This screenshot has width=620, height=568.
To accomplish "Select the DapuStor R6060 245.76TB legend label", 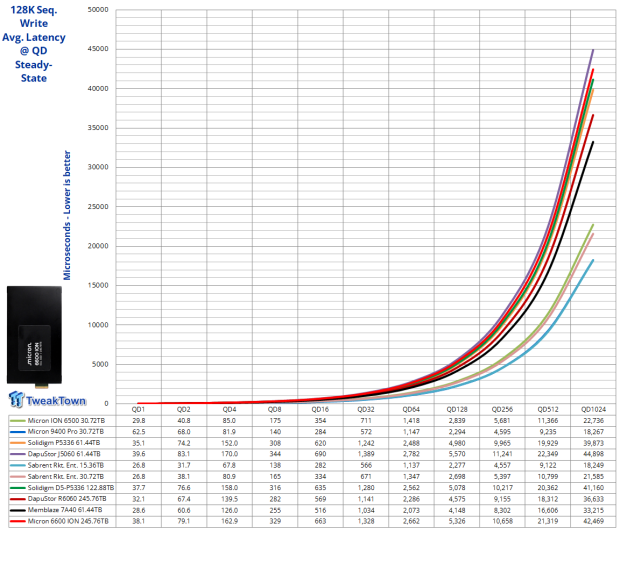I will pyautogui.click(x=67, y=499).
